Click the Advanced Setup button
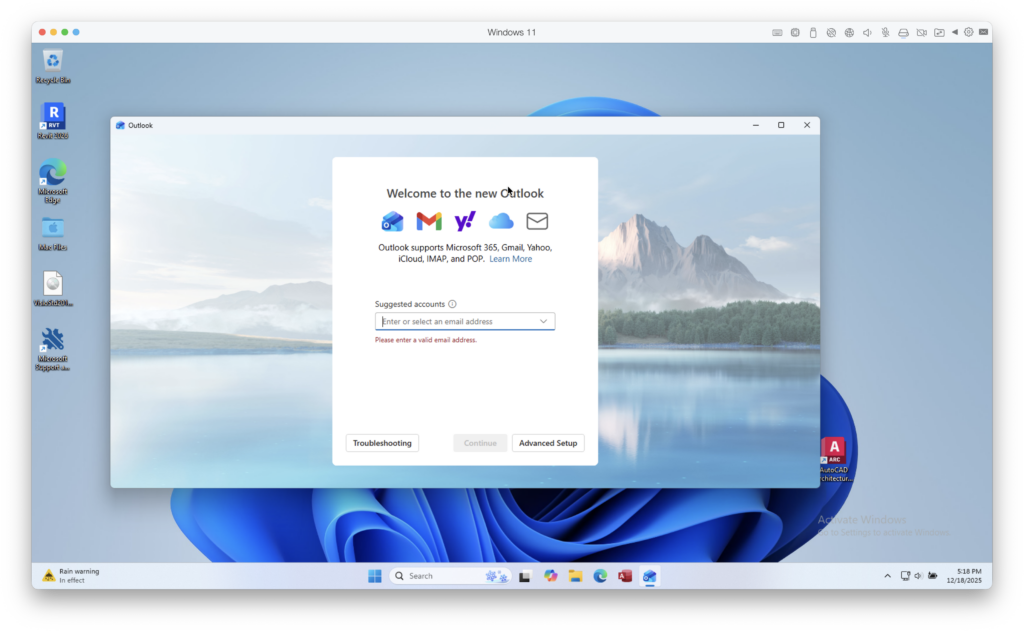The width and height of the screenshot is (1024, 631). point(548,443)
